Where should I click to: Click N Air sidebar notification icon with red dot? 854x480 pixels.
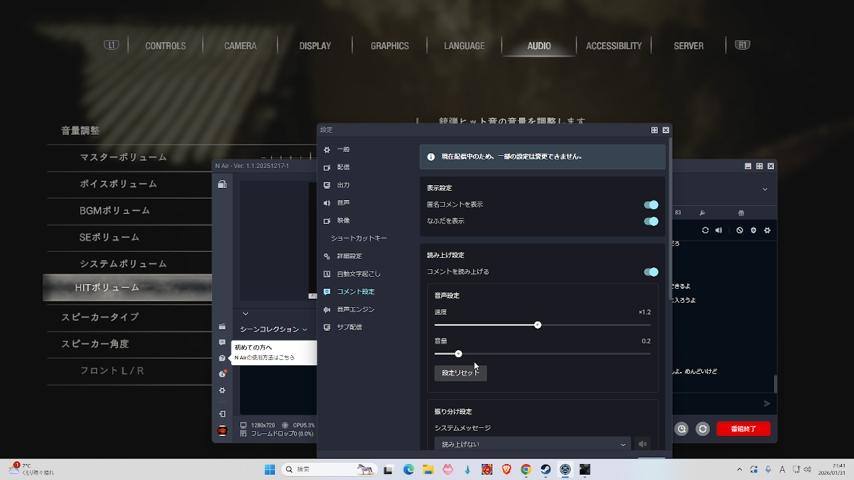point(222,374)
